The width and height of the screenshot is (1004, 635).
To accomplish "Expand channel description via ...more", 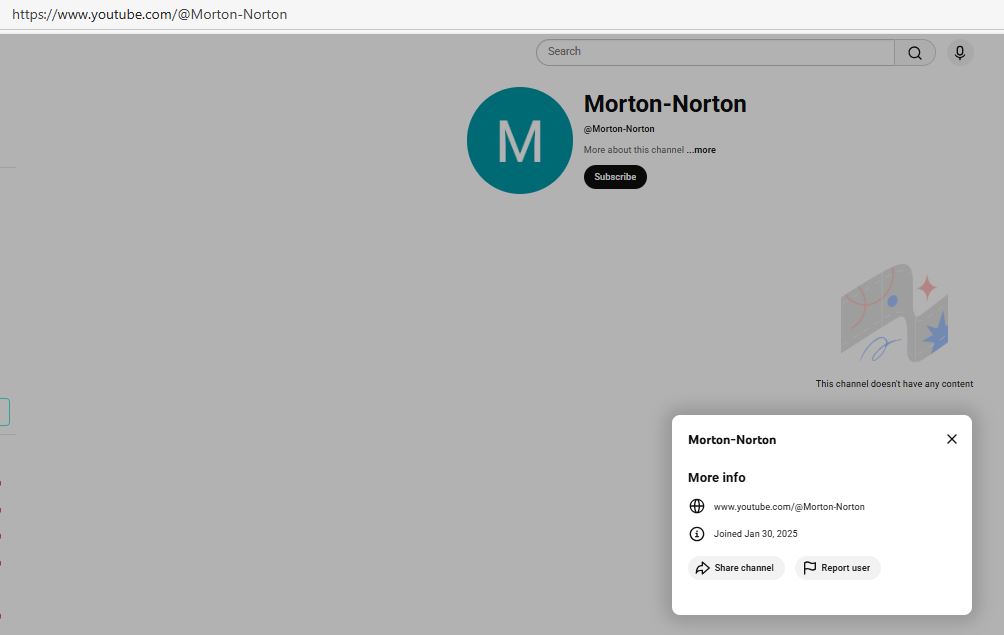I will coord(702,150).
